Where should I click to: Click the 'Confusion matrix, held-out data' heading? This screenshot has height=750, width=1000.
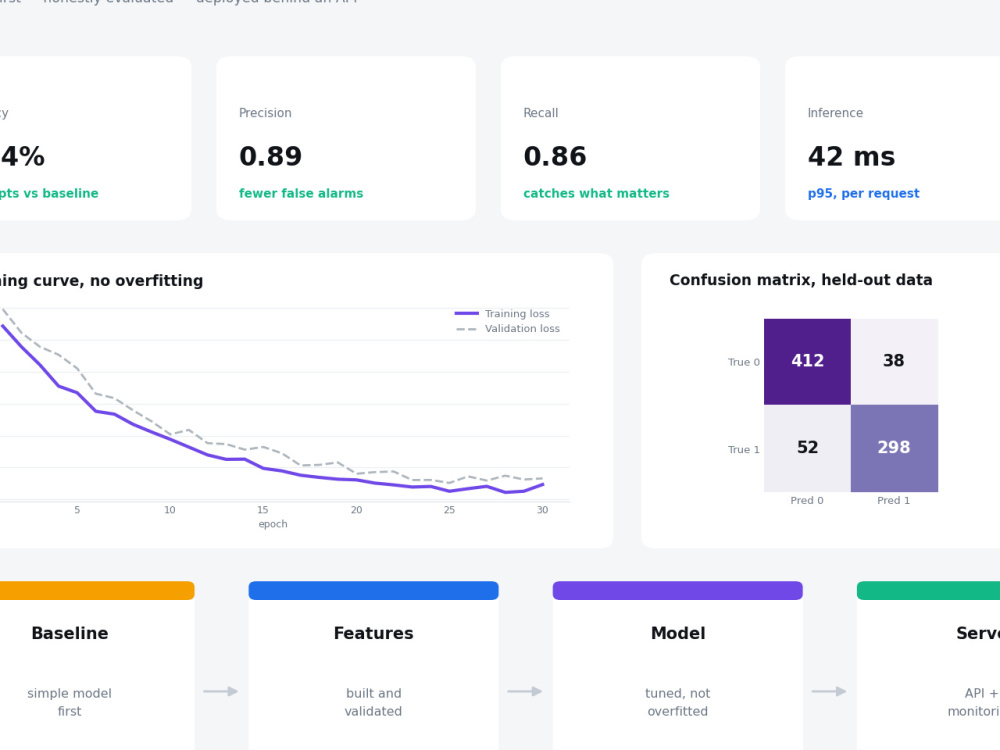point(800,280)
